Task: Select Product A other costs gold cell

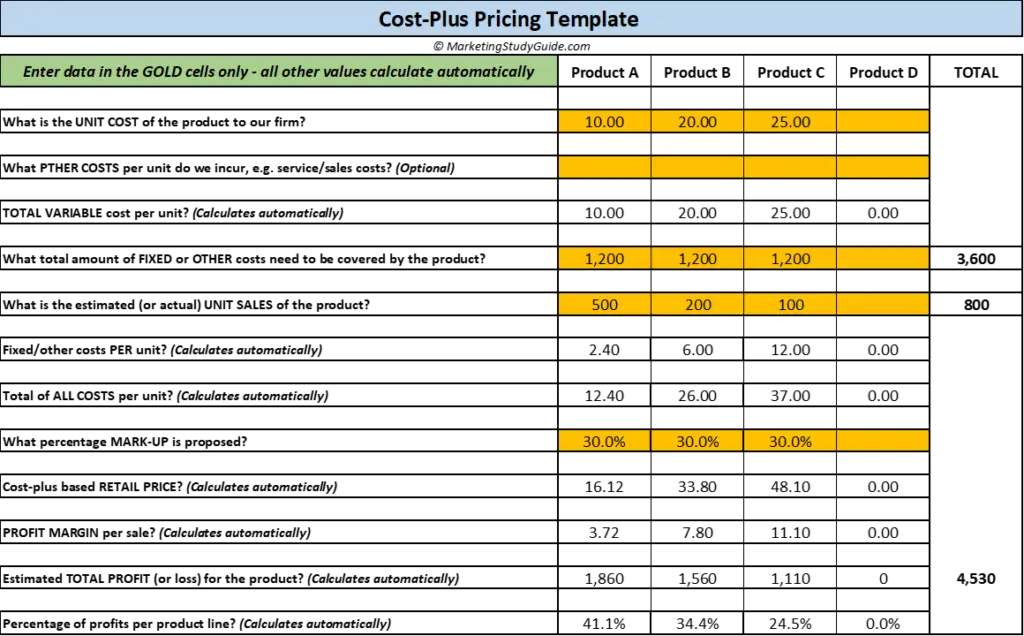Action: 604,167
